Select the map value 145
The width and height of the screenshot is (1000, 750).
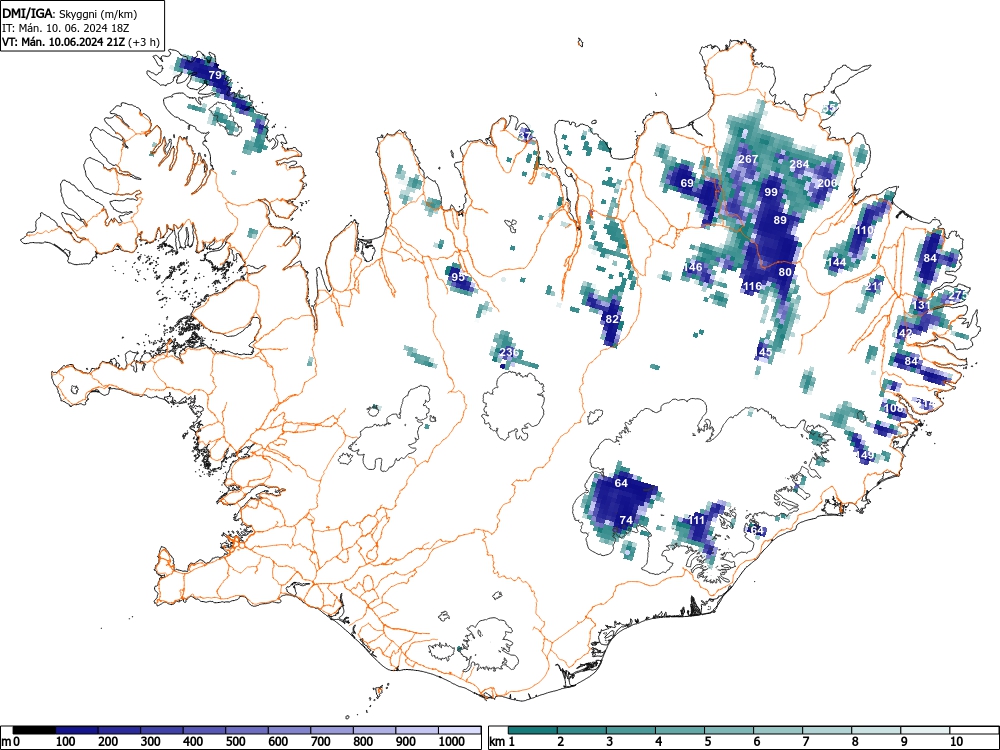763,352
